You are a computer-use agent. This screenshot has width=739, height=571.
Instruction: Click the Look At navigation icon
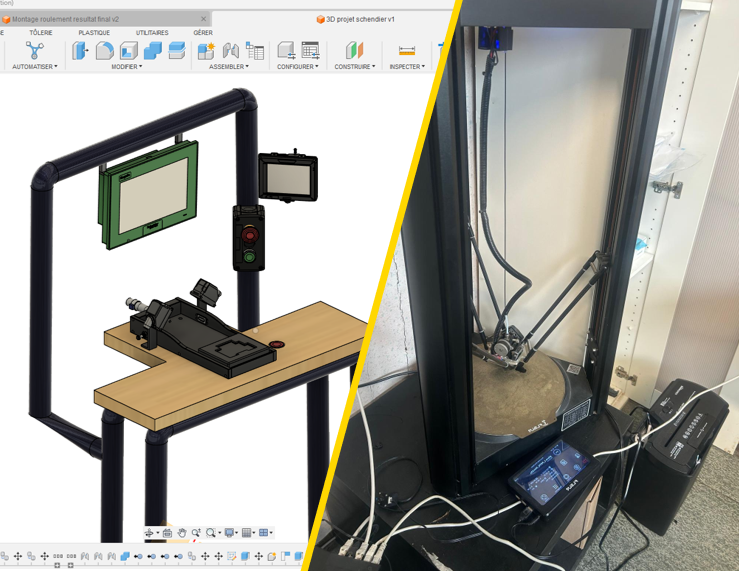coord(167,533)
